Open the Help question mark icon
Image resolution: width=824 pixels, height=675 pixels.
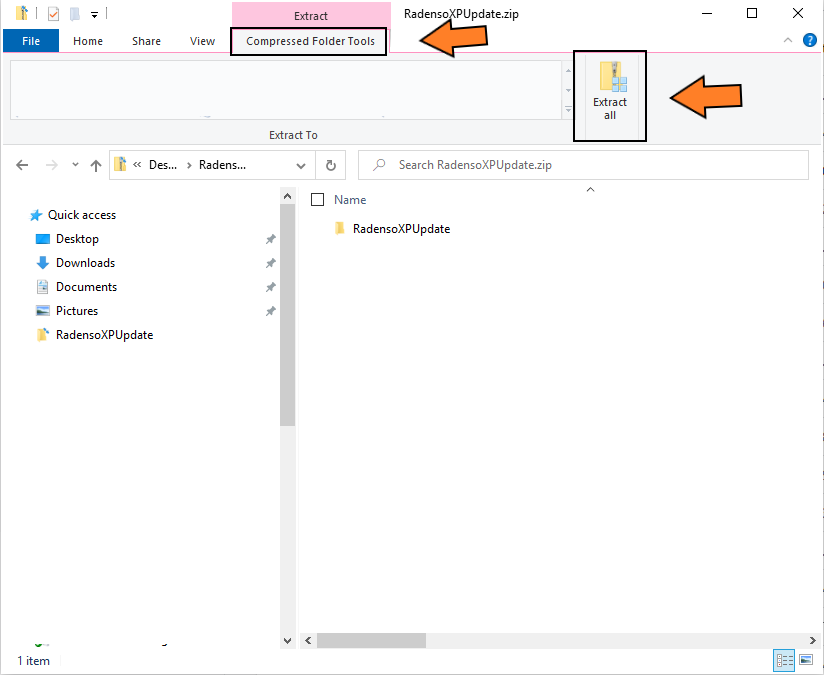[810, 40]
